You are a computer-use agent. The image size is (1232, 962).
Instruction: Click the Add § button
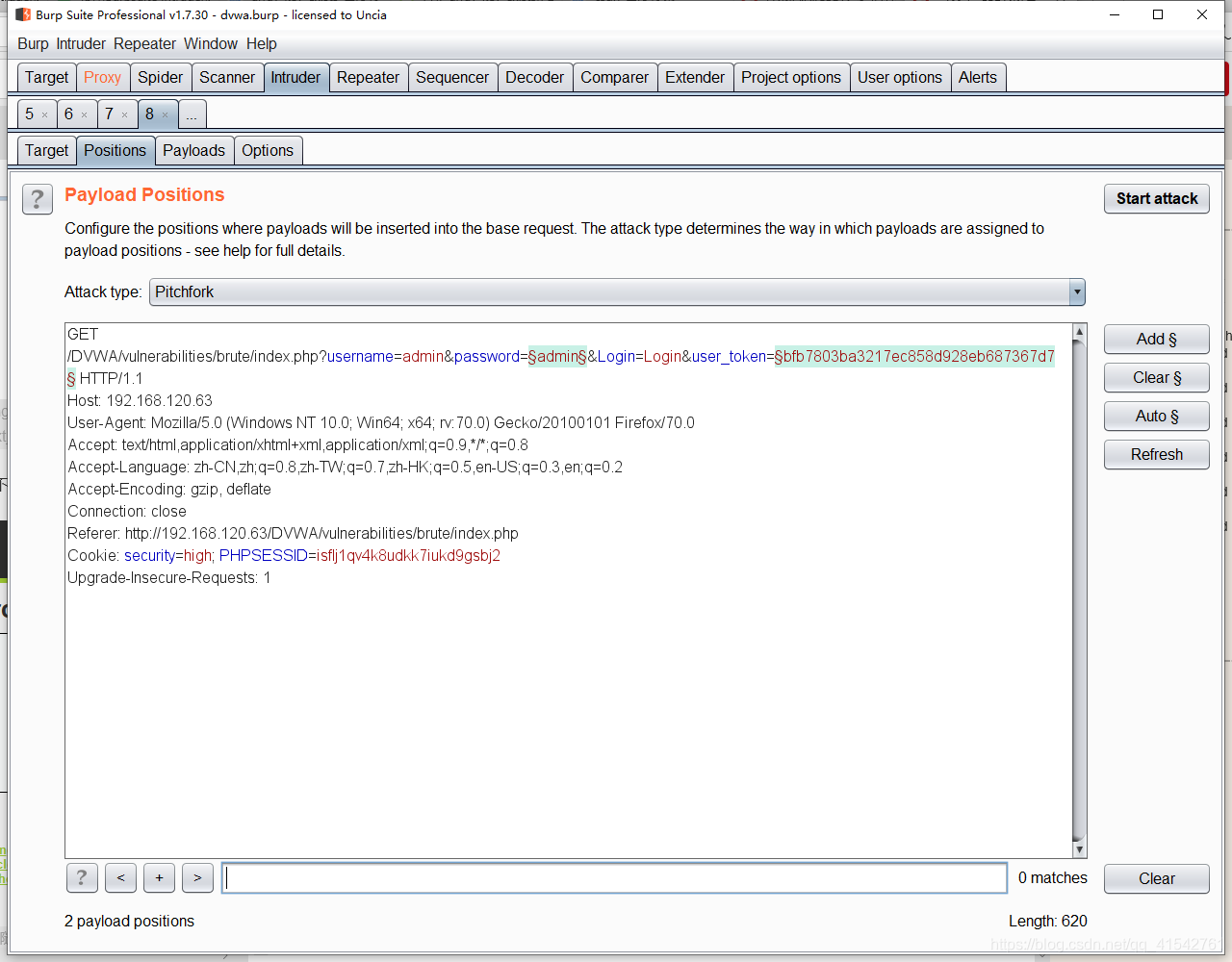pyautogui.click(x=1157, y=339)
